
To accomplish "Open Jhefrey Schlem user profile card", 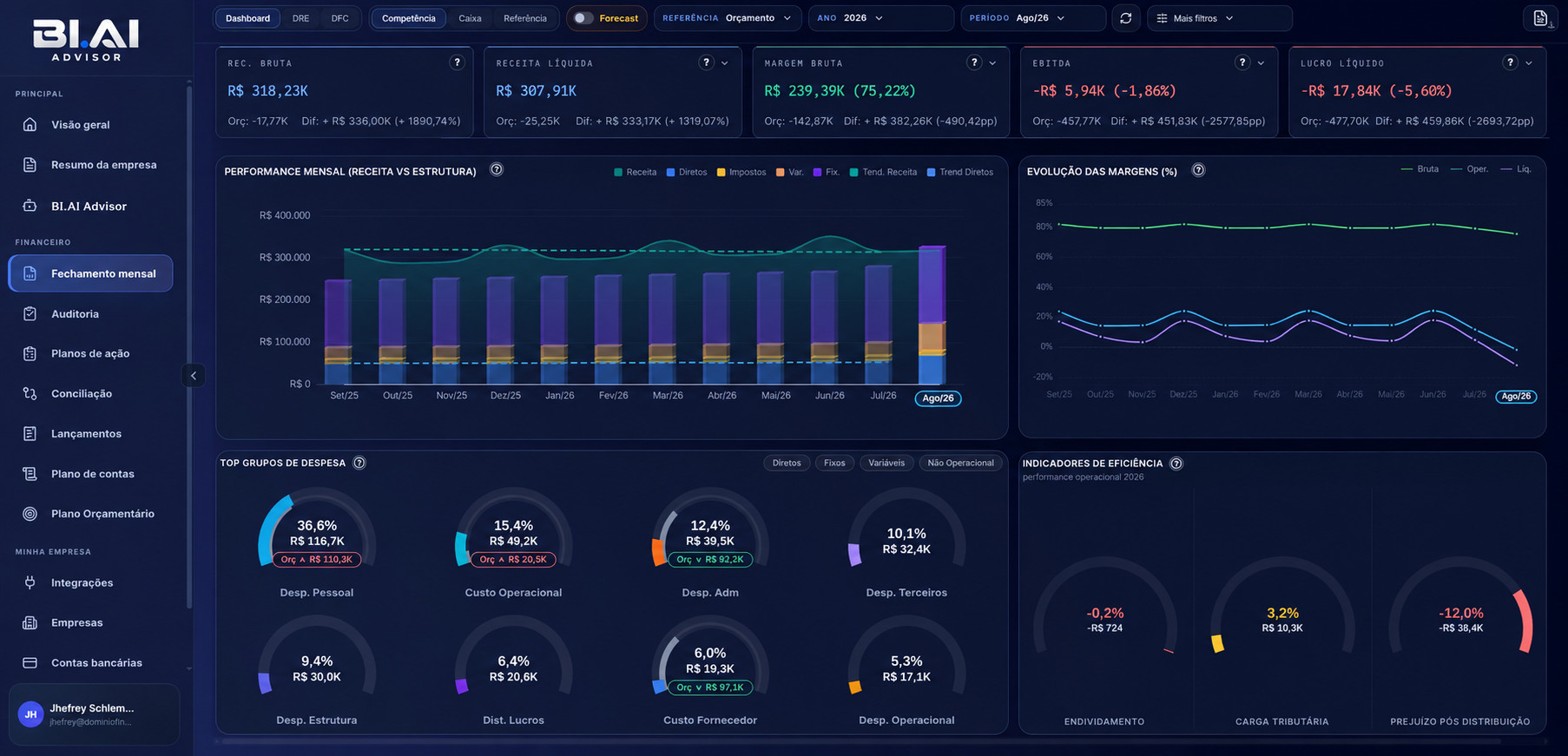I will point(94,714).
